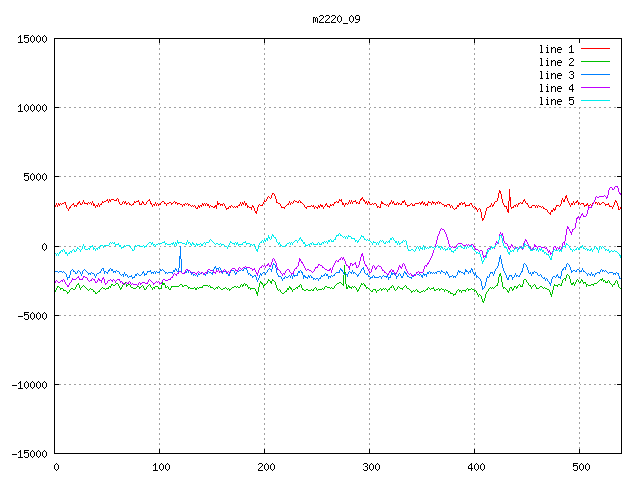The width and height of the screenshot is (640, 480).
Task: Select the 'line 3' legend label
Action: pyautogui.click(x=556, y=75)
